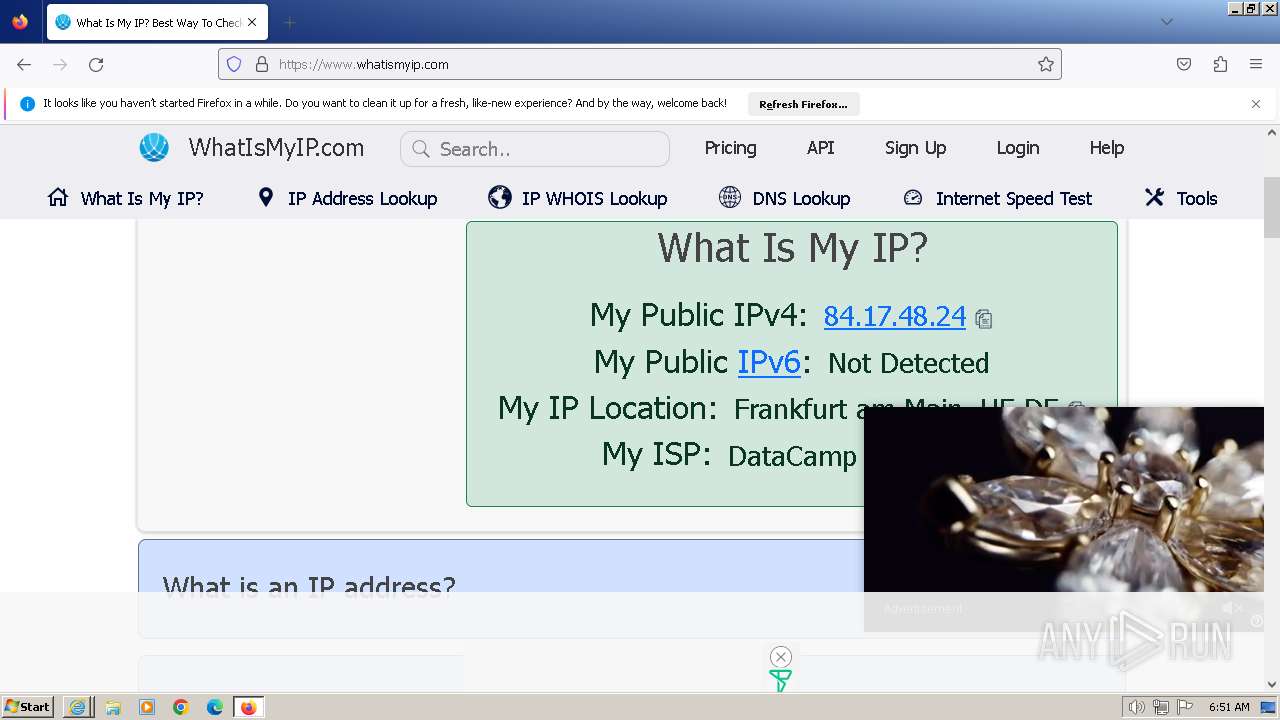Open the tracking protection shield icon

(x=234, y=64)
